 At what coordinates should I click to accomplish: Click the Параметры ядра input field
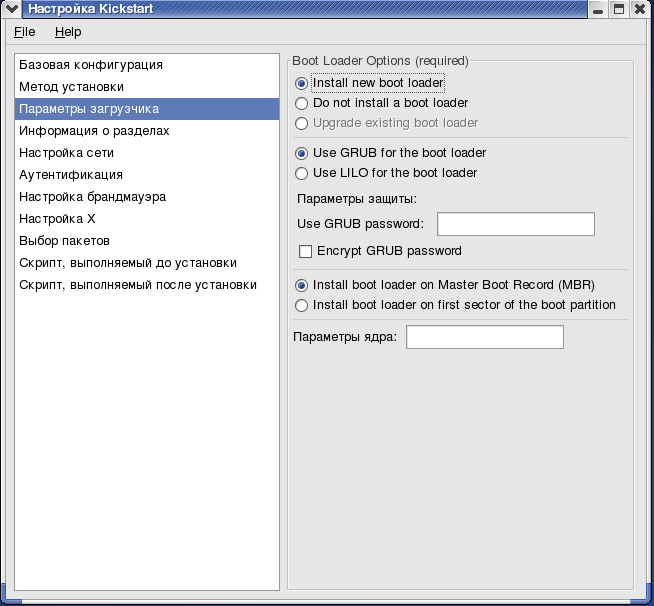pos(485,337)
